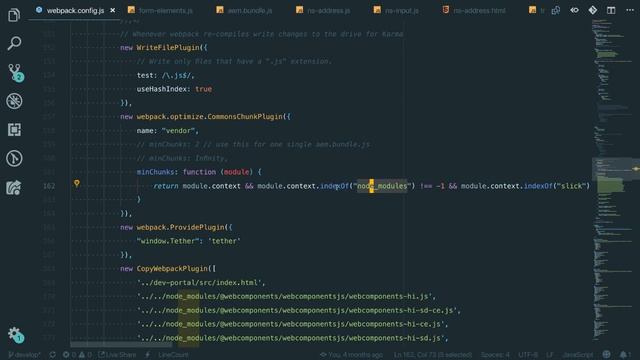Change indentation via Spaces: 4 status

495,355
